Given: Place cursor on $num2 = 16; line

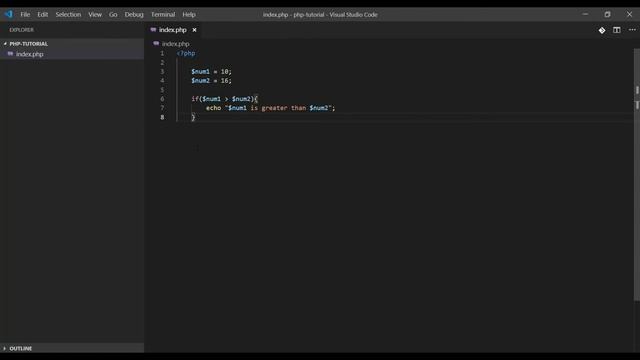Looking at the screenshot, I should click(211, 81).
